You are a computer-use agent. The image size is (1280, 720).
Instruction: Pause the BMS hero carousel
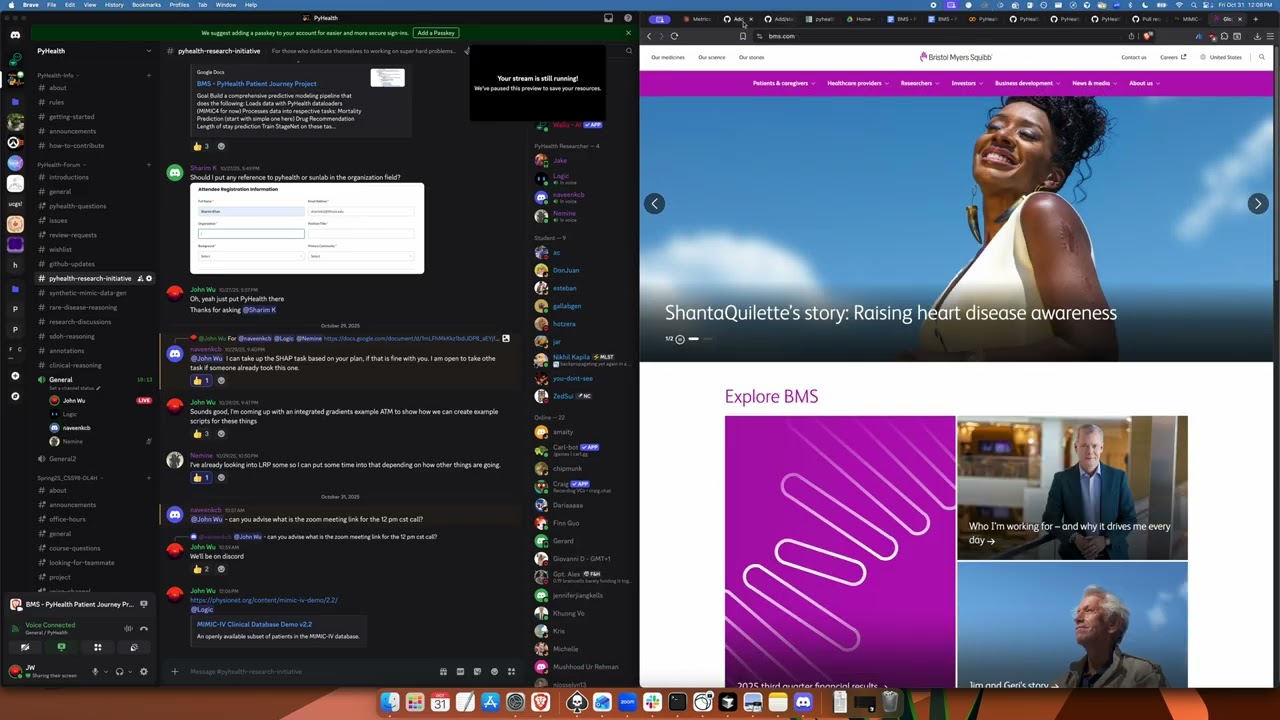(x=680, y=339)
